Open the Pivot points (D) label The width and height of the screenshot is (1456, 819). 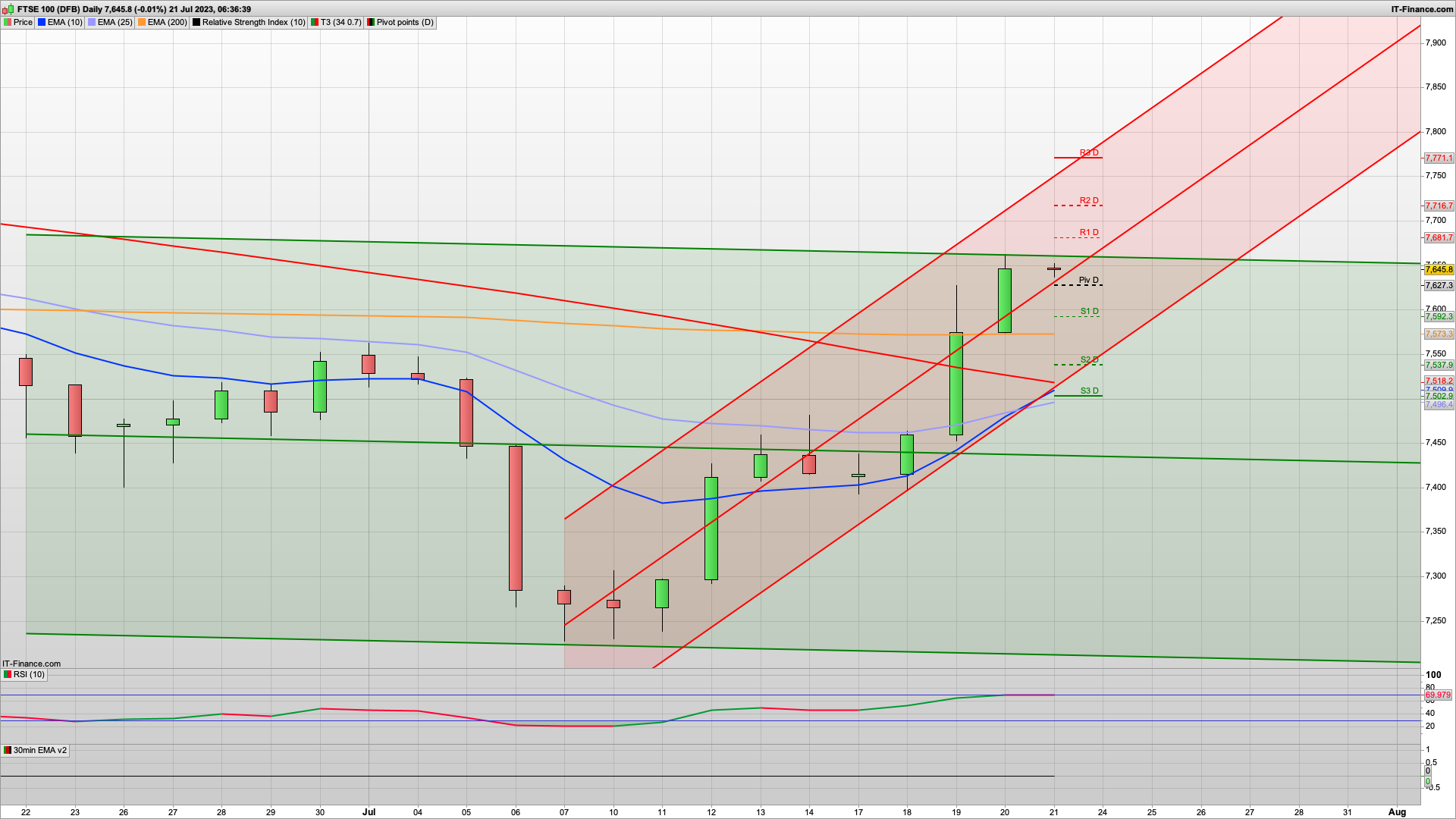click(405, 22)
